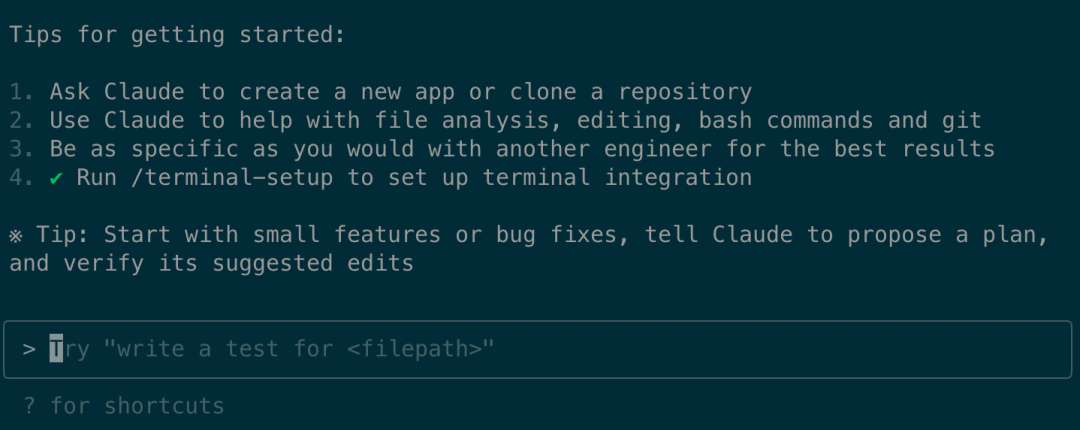Select the "create a new app" tip line
Screen dimensions: 1080x430
[x=400, y=92]
